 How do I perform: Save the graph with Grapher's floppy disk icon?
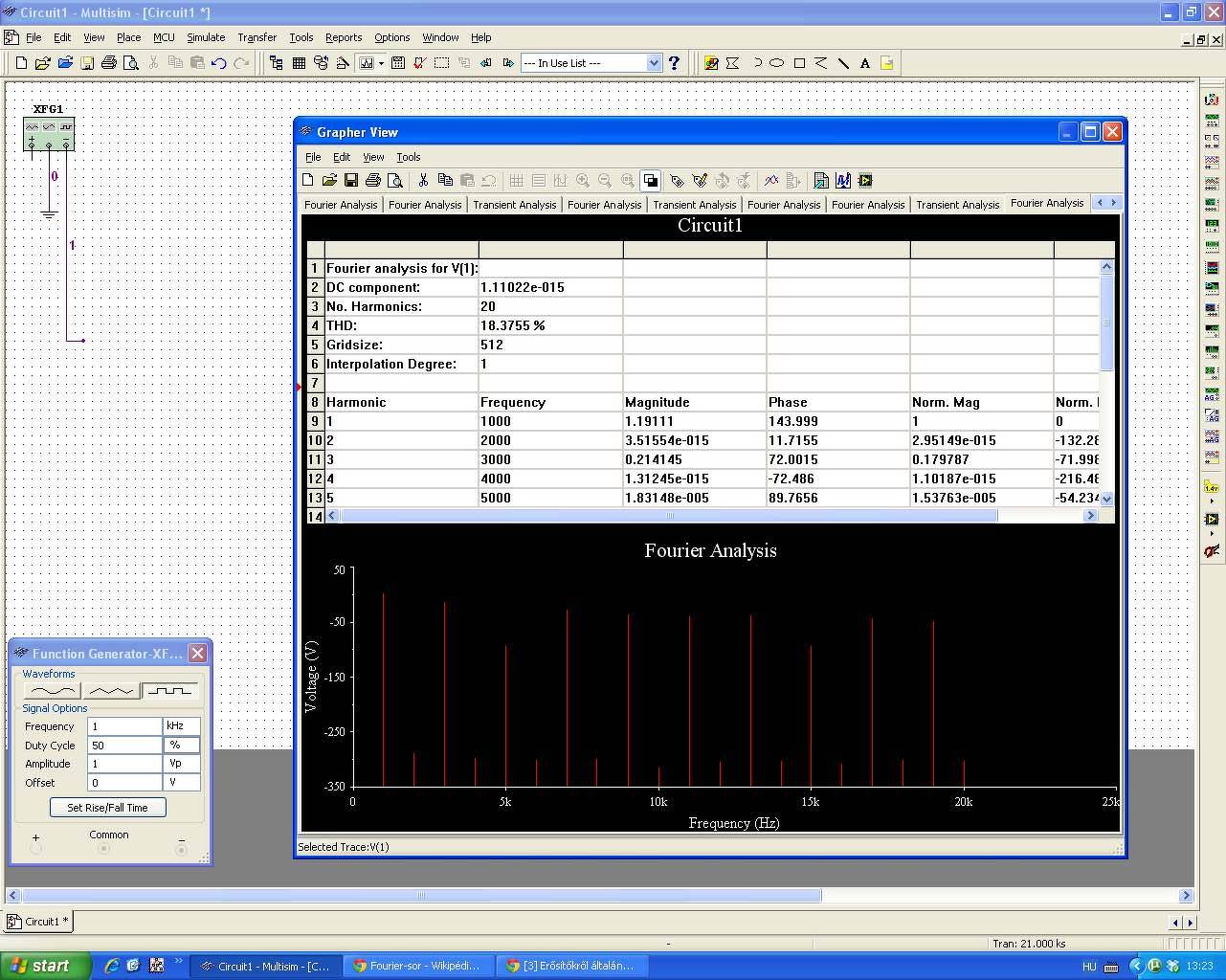click(351, 181)
